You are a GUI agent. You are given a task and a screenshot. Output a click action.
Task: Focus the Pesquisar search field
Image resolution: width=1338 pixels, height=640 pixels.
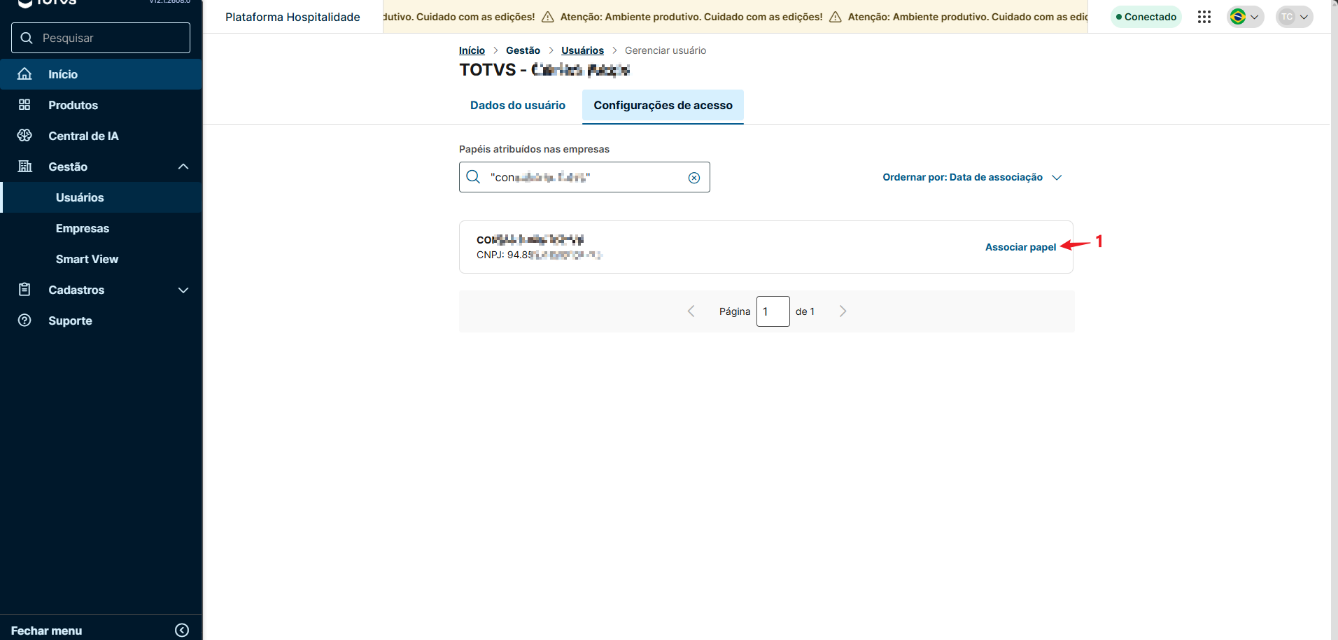pos(100,38)
